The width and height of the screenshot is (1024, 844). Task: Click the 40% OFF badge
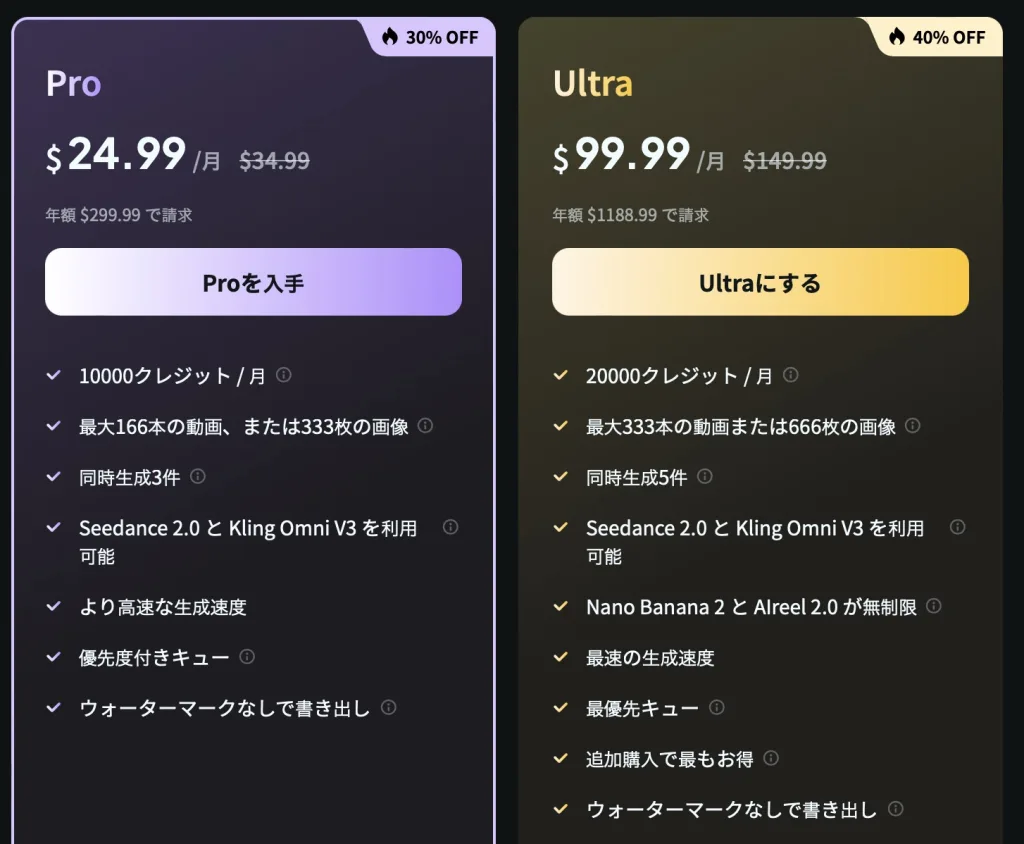tap(938, 37)
